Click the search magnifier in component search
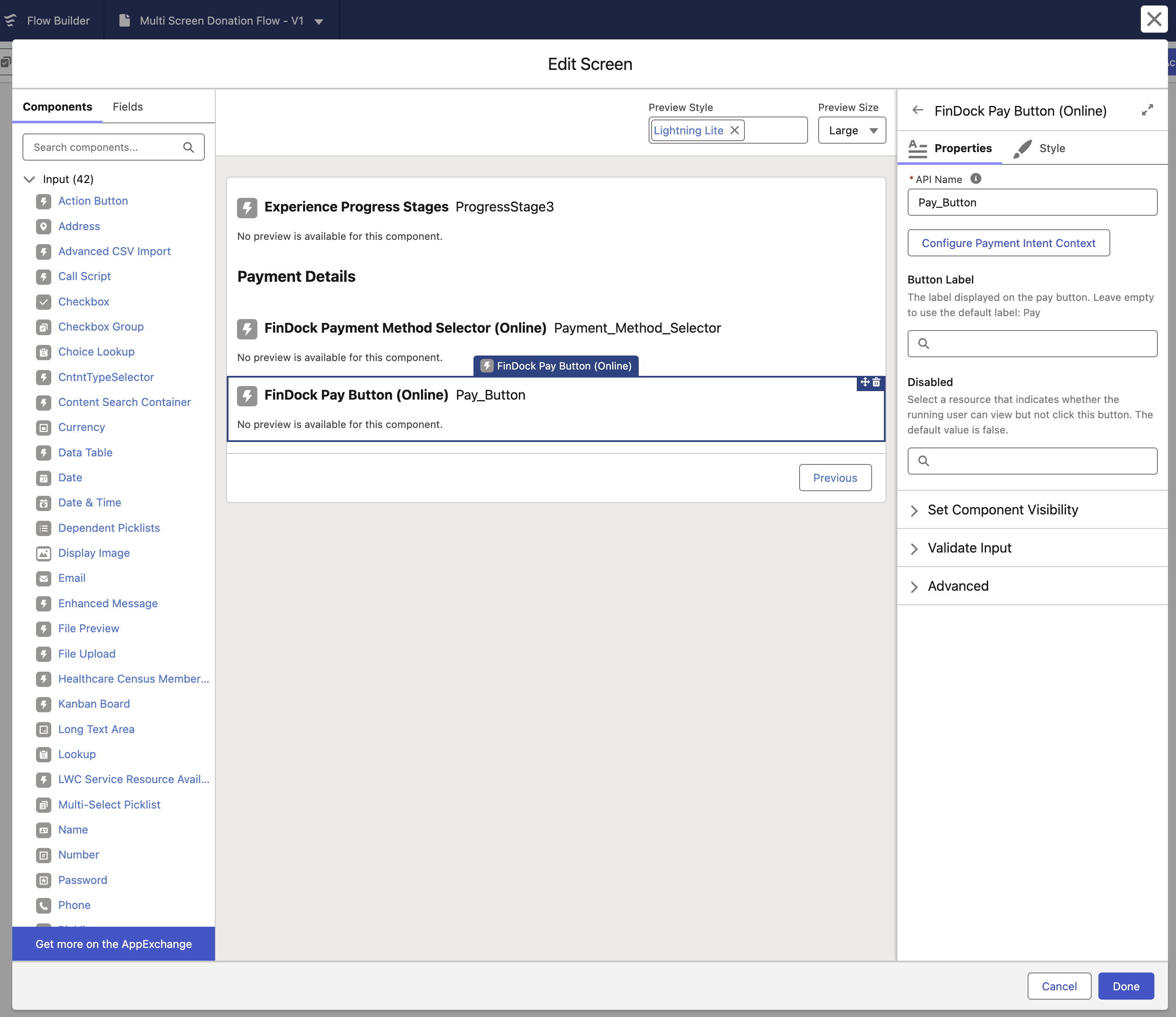Viewport: 1176px width, 1017px height. [x=189, y=147]
